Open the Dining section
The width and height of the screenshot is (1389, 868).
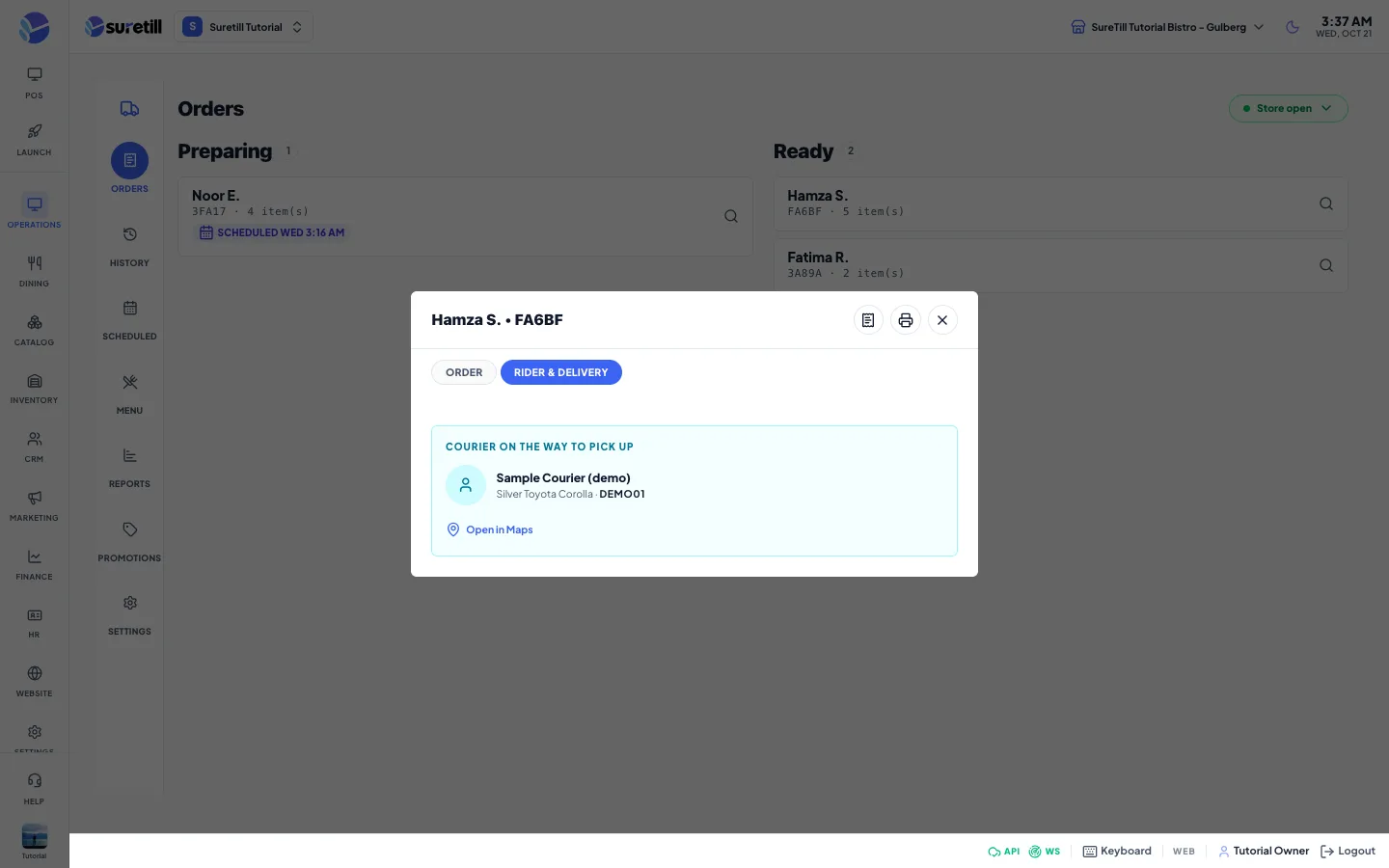pos(34,272)
